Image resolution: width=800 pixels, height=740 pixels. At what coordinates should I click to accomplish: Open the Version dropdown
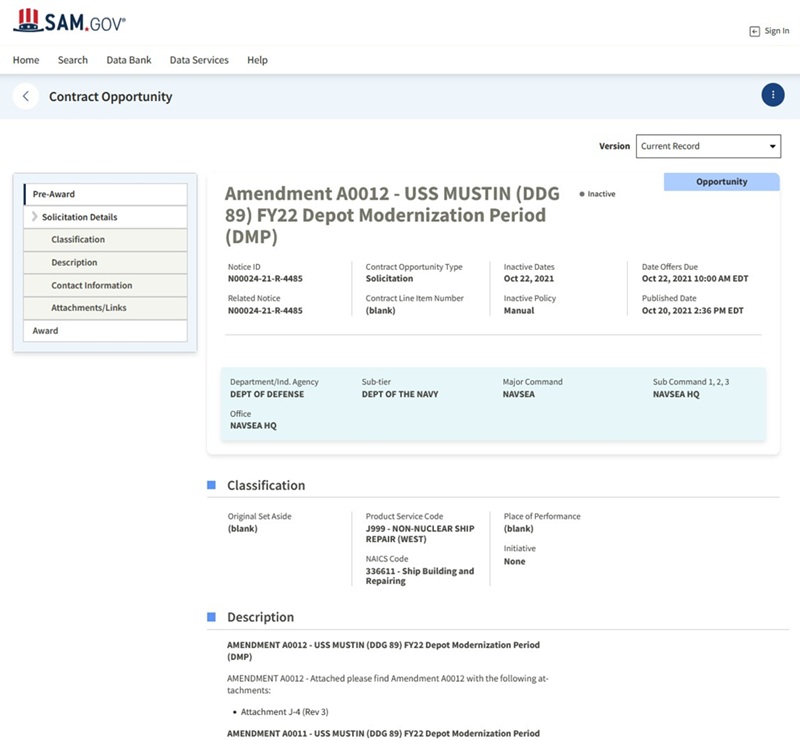point(708,146)
